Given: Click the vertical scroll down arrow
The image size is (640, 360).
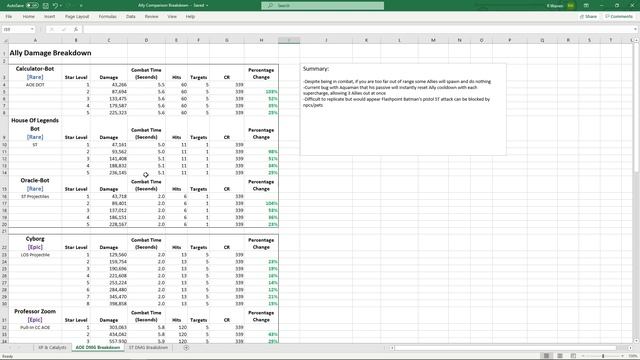Looking at the screenshot, I should (636, 341).
